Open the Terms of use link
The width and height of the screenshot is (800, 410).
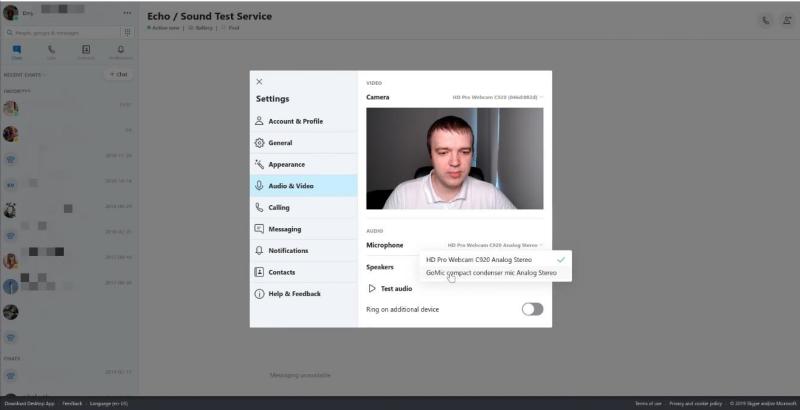648,403
